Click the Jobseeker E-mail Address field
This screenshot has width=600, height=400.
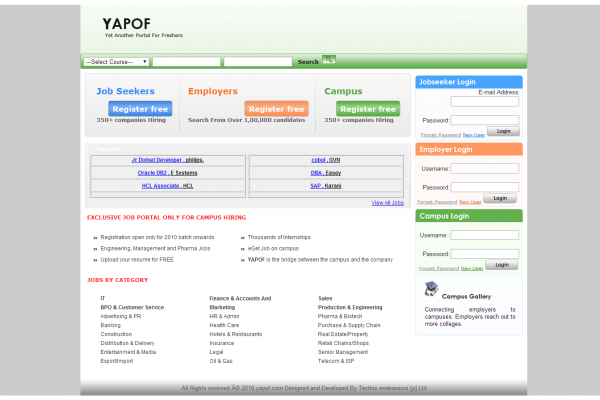(484, 101)
